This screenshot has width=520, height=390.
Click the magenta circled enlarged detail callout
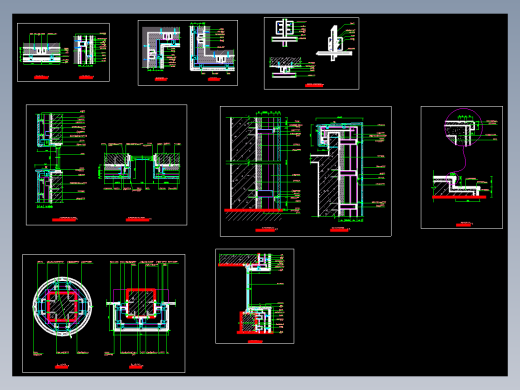(463, 127)
